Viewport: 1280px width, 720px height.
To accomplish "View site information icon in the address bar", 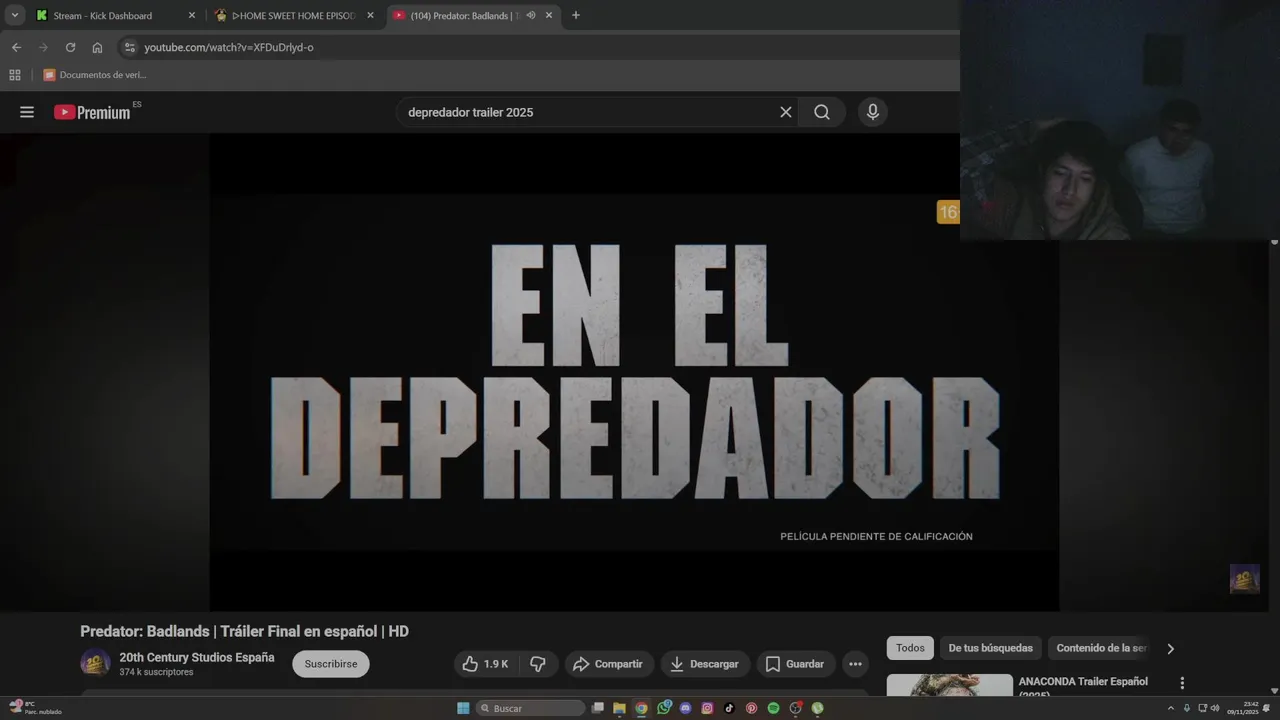I will tap(129, 47).
